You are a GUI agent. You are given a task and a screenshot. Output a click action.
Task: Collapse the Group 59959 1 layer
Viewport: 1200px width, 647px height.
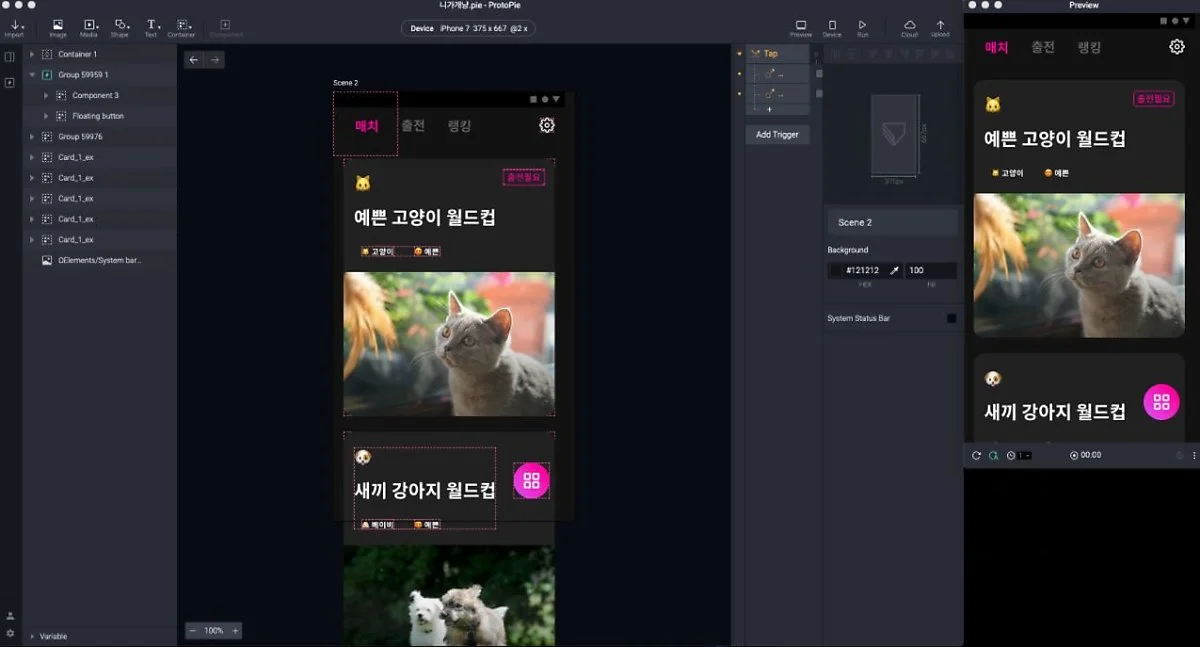click(32, 75)
